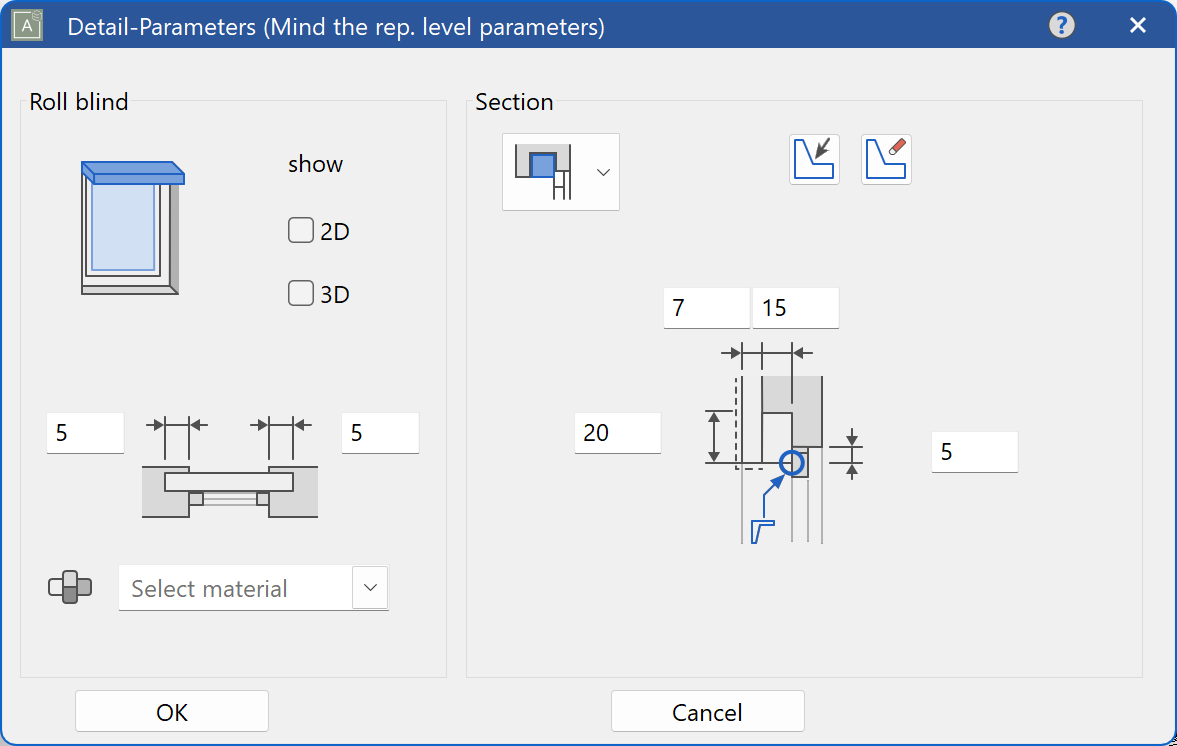
Task: Click the section profile thumbnail in dropdown
Action: point(543,172)
